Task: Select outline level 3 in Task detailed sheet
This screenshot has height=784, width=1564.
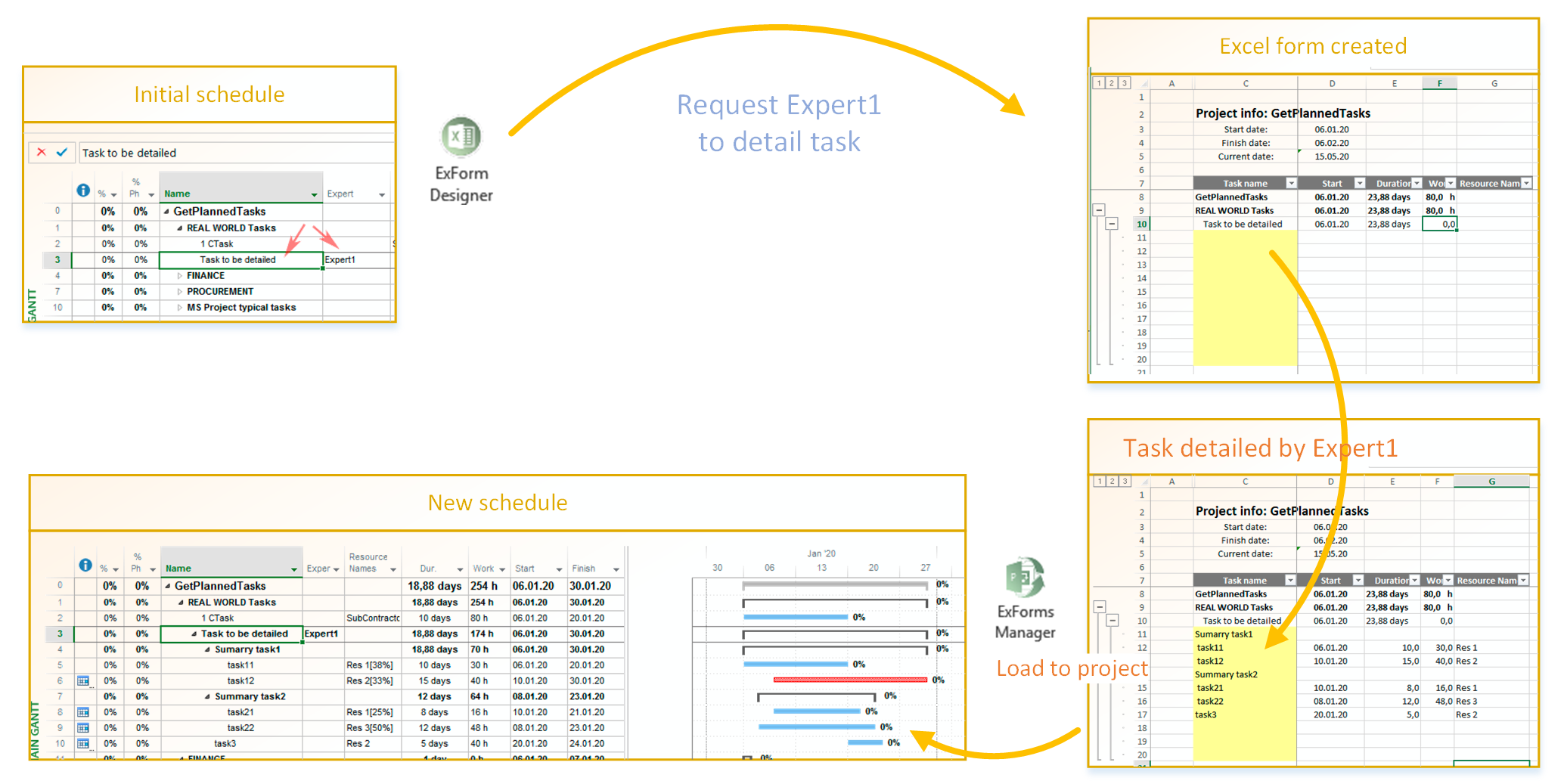Action: click(1125, 481)
